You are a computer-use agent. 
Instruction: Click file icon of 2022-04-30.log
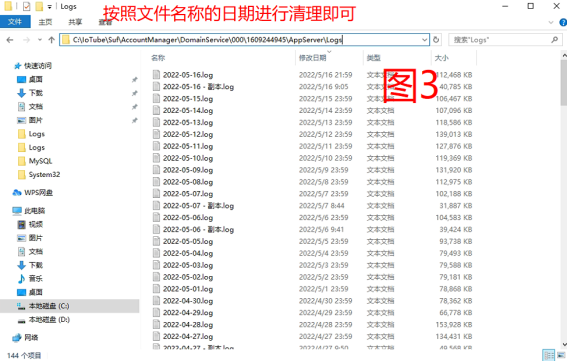[156, 301]
